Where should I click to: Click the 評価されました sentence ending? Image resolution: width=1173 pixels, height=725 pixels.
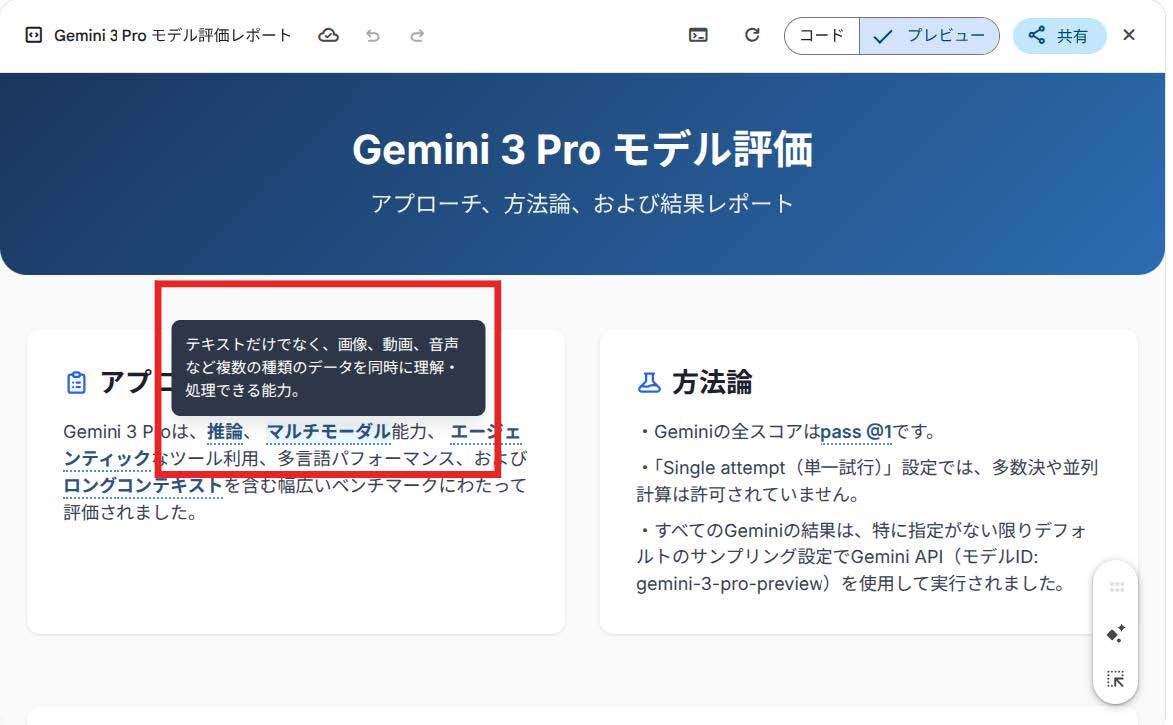130,513
